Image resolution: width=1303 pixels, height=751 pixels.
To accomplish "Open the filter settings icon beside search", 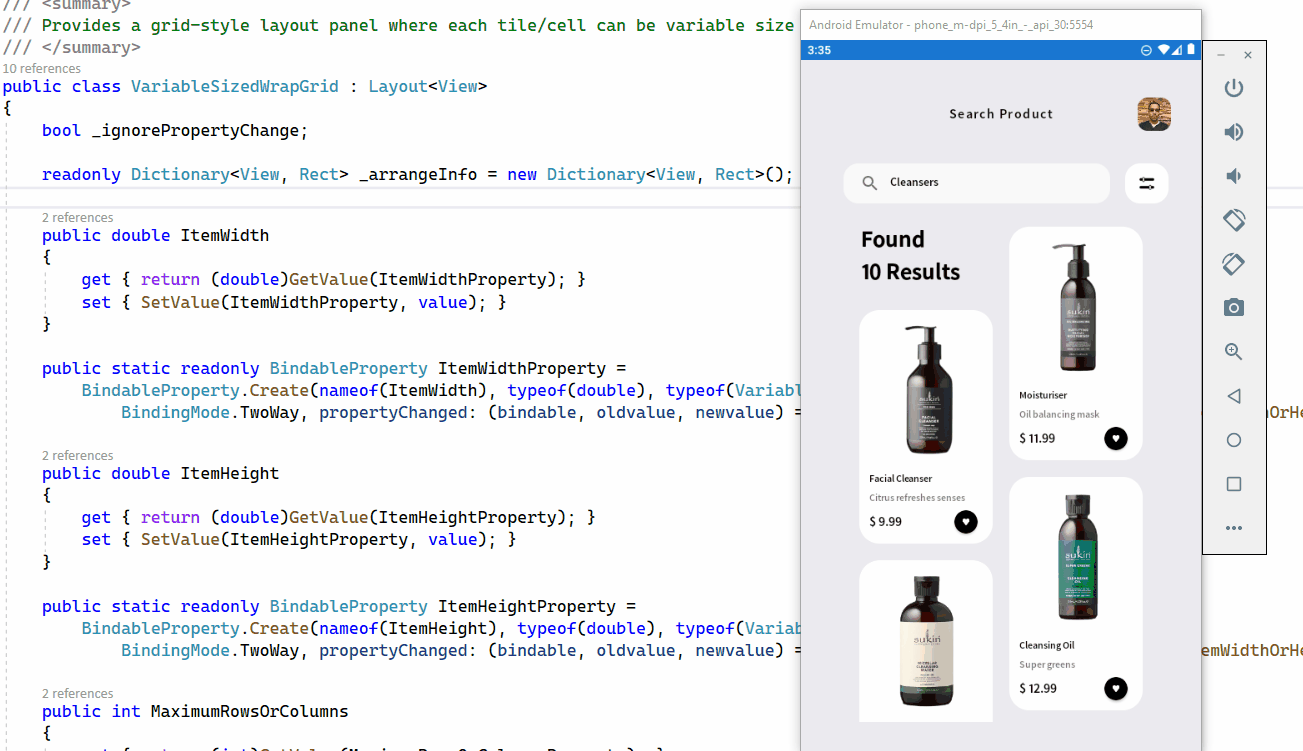I will pyautogui.click(x=1147, y=183).
